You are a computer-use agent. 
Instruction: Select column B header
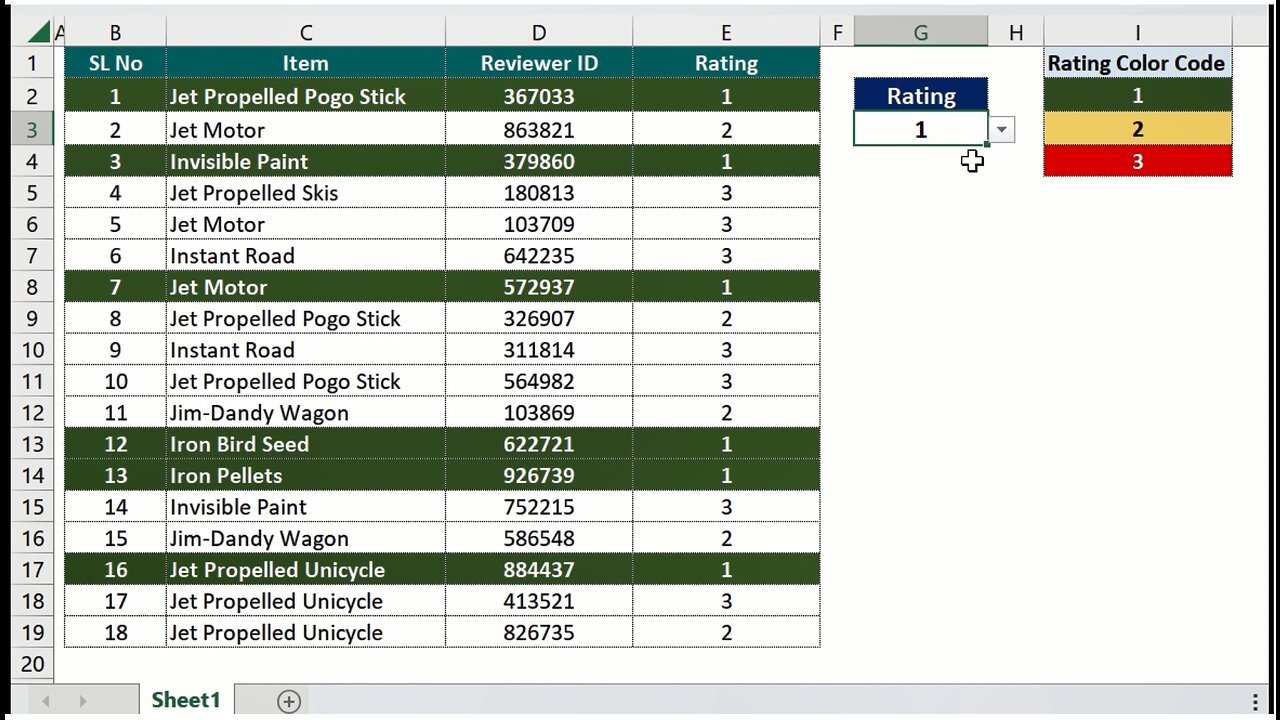click(115, 33)
